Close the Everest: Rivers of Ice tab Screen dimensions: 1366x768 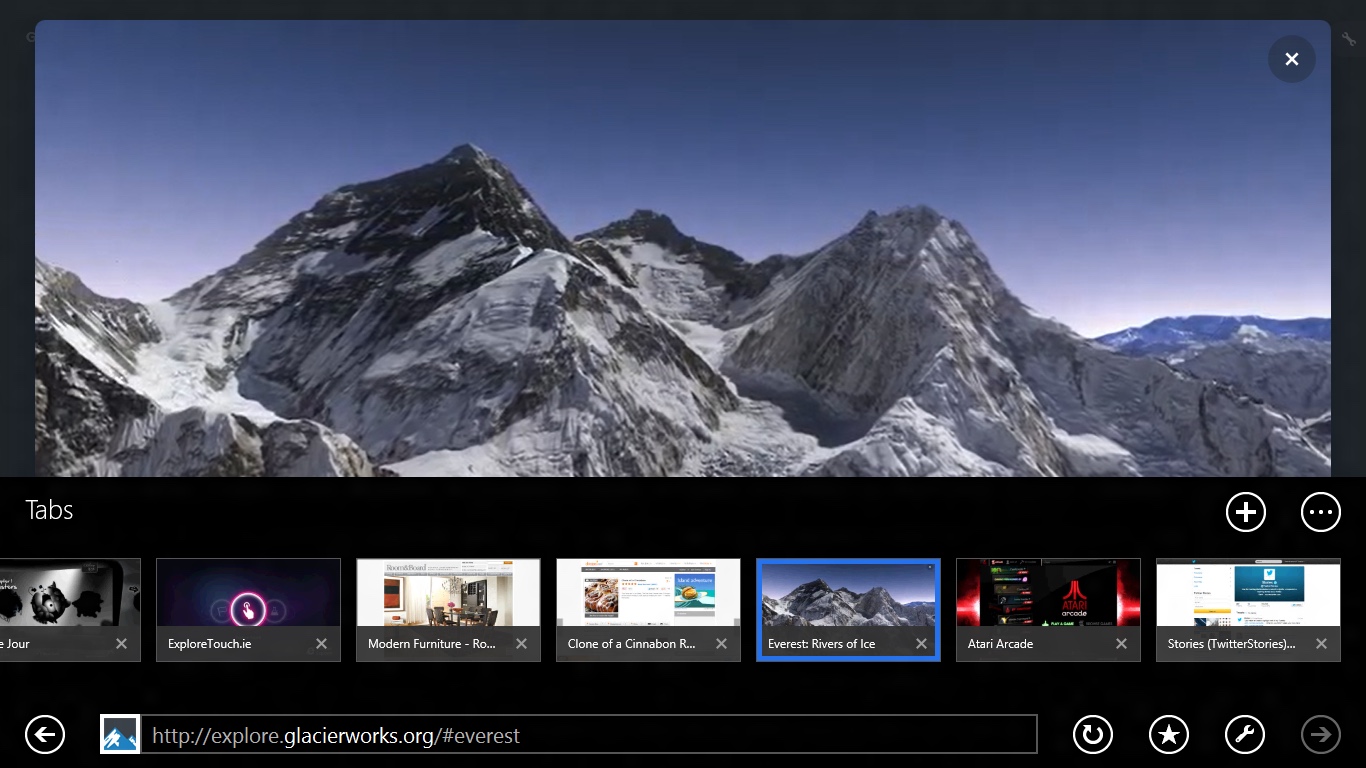[921, 644]
